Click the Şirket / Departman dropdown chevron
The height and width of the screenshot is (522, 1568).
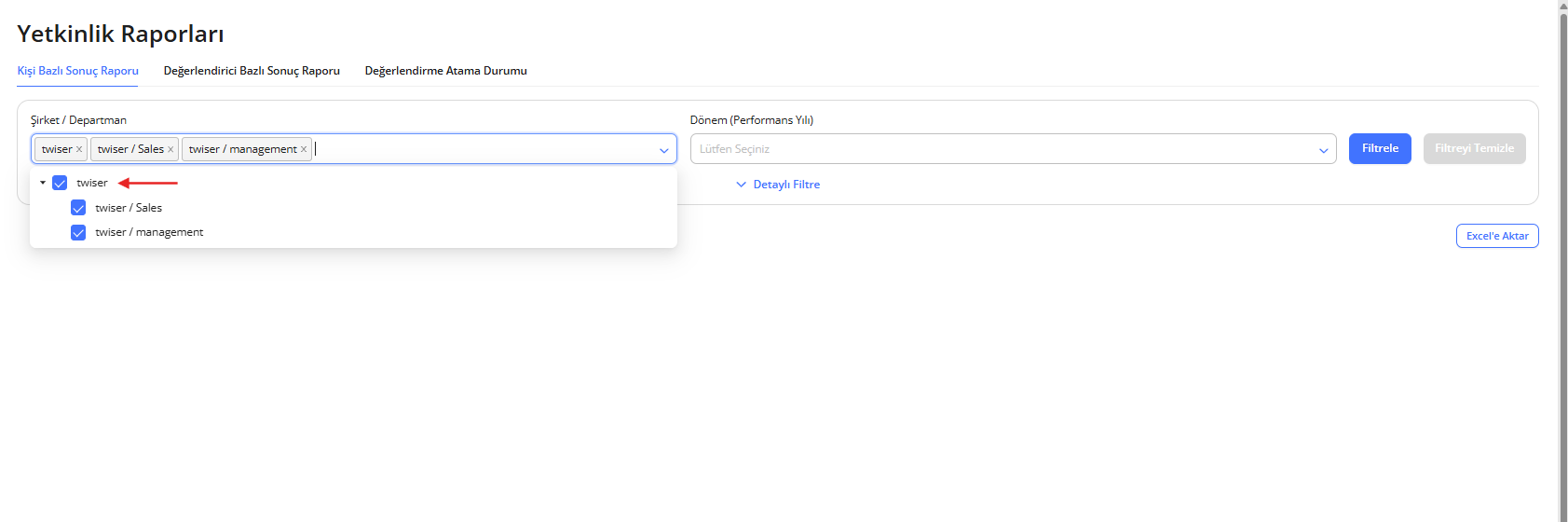(x=663, y=150)
